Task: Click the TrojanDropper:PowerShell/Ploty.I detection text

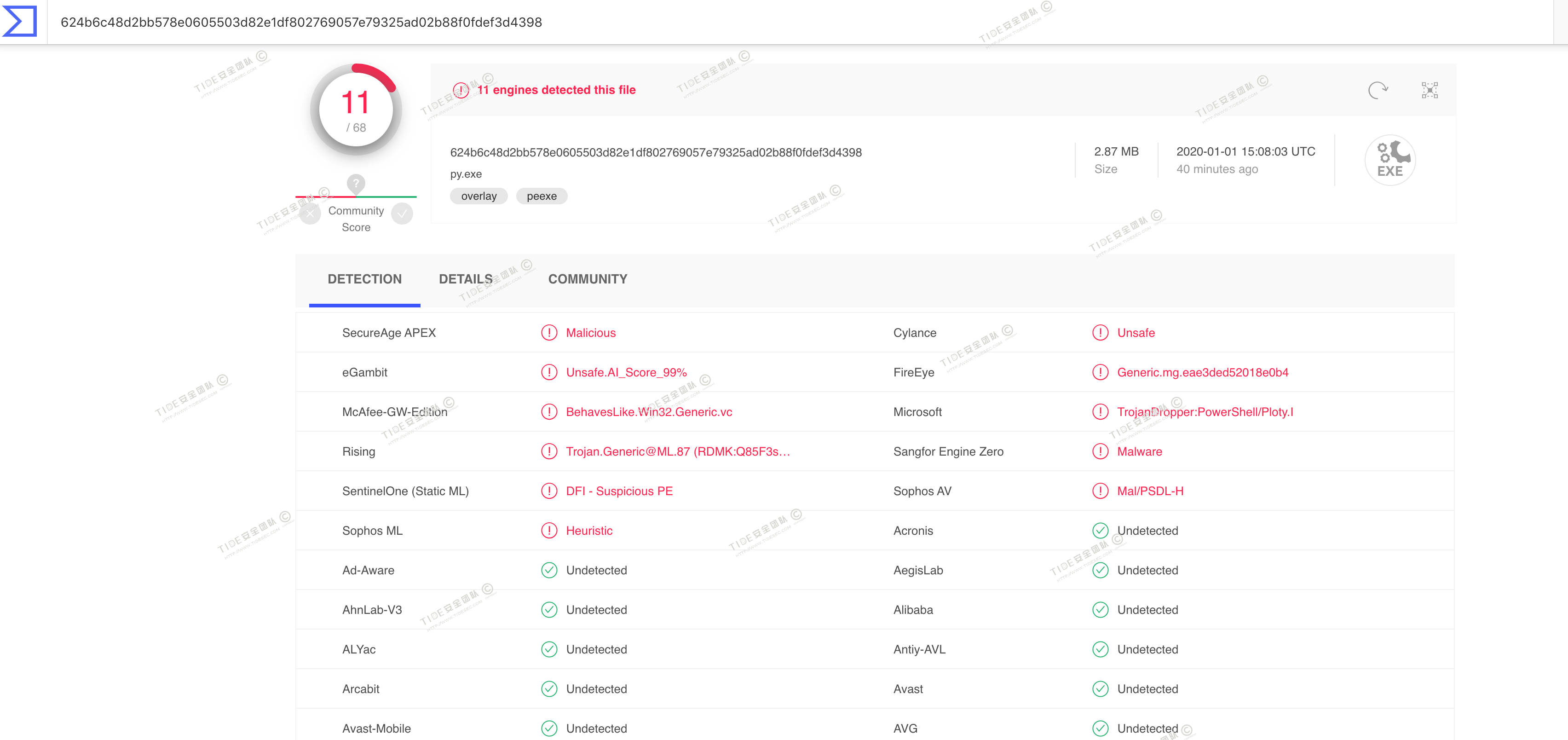Action: point(1205,412)
